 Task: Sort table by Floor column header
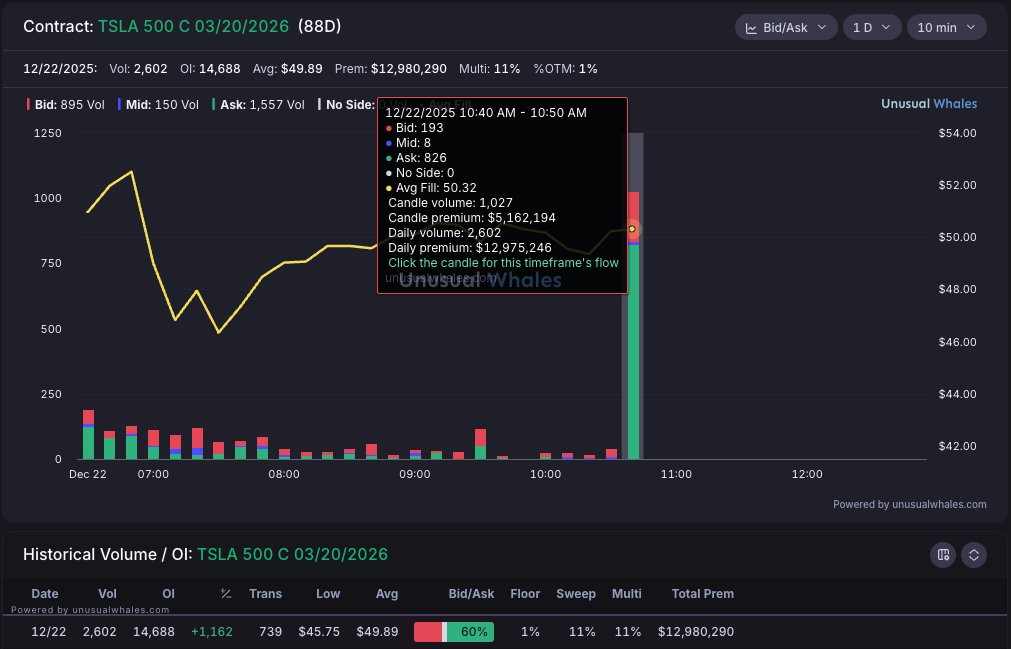pos(525,594)
